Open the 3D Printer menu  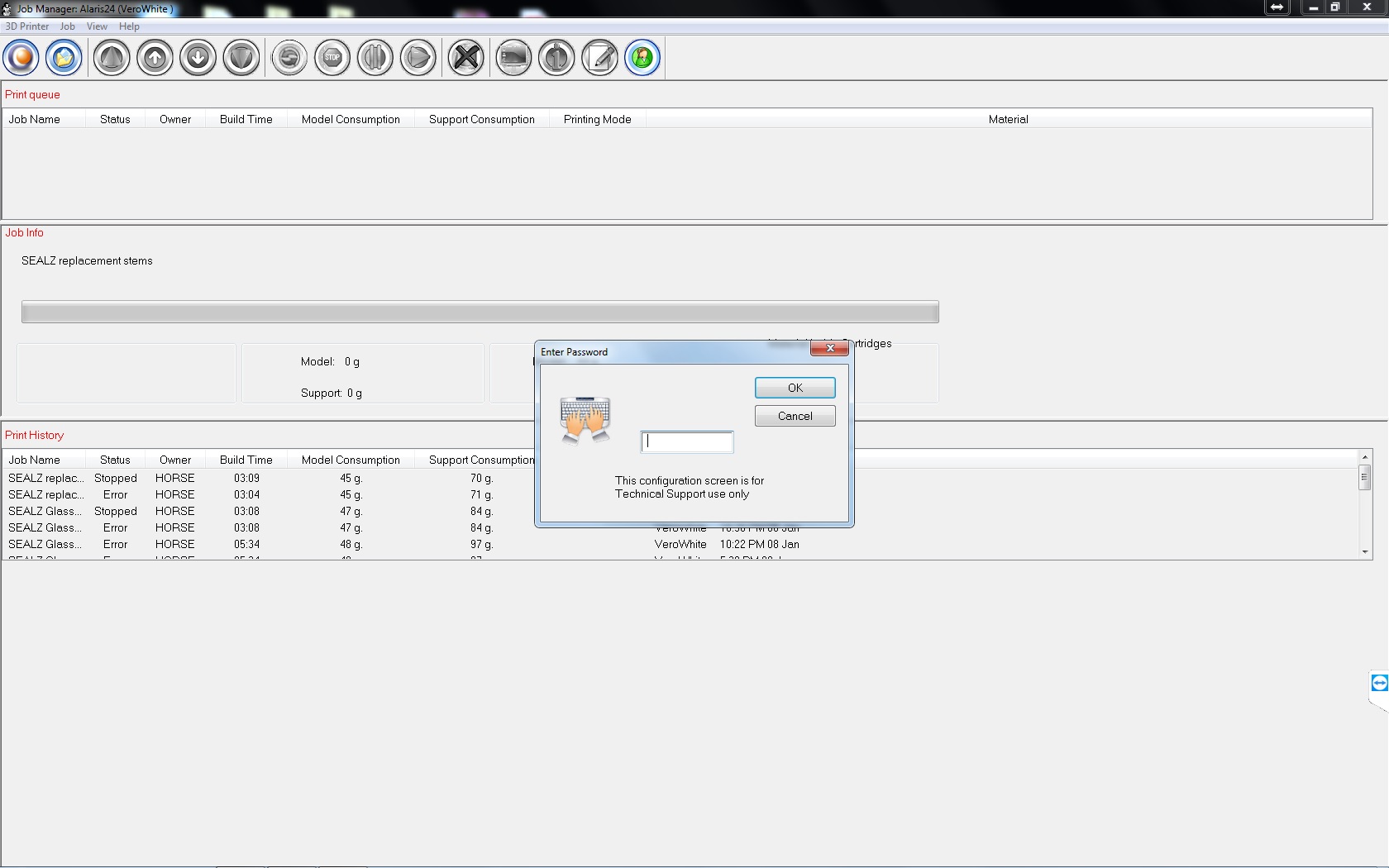(27, 26)
